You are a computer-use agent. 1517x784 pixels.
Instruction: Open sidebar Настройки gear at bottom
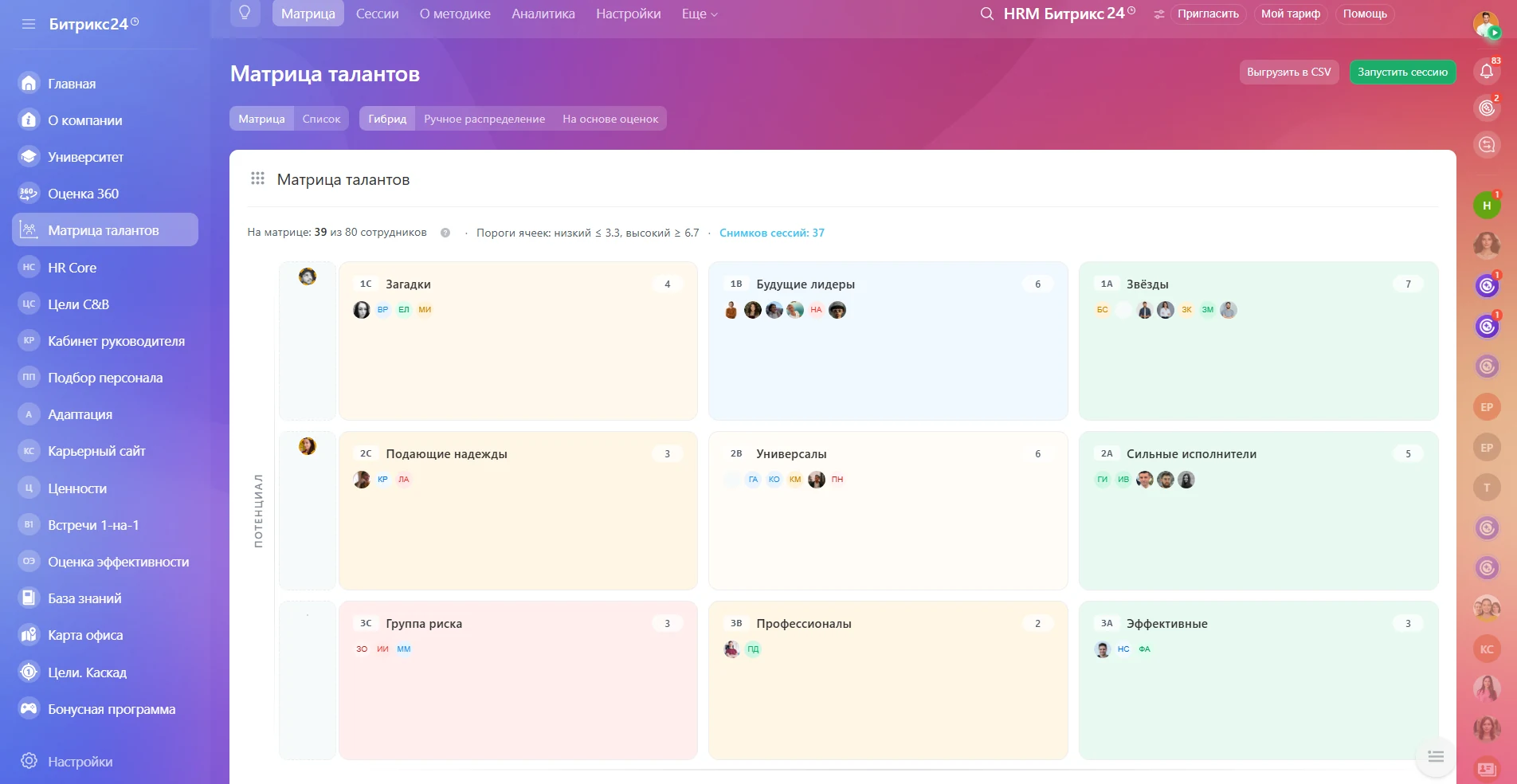click(x=29, y=761)
